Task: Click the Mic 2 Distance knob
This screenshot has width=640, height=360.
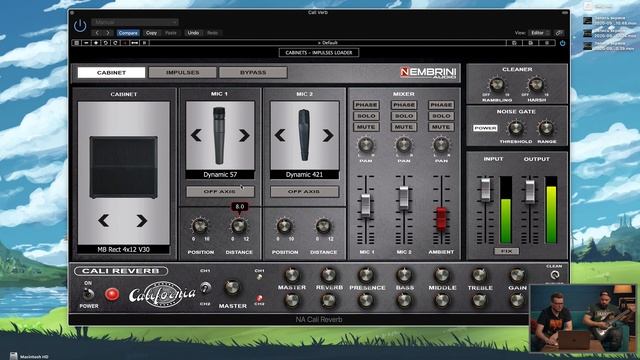Action: coord(323,226)
